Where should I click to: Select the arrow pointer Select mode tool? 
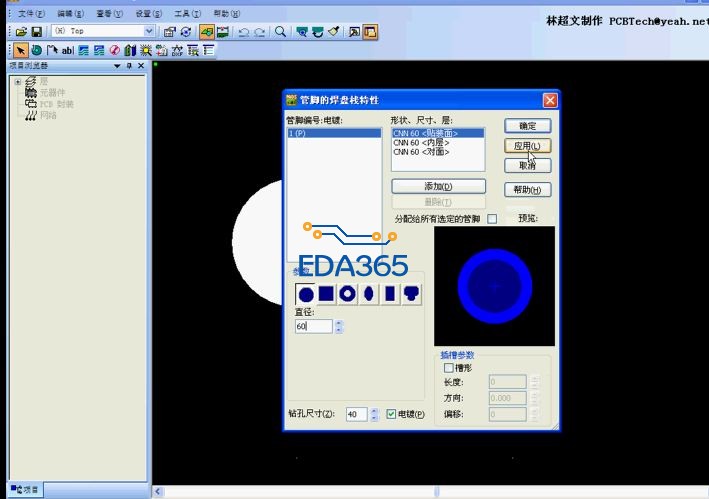coord(20,50)
